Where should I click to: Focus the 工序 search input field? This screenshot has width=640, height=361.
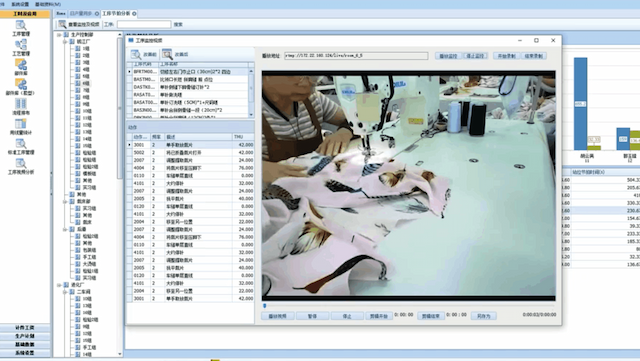[144, 25]
